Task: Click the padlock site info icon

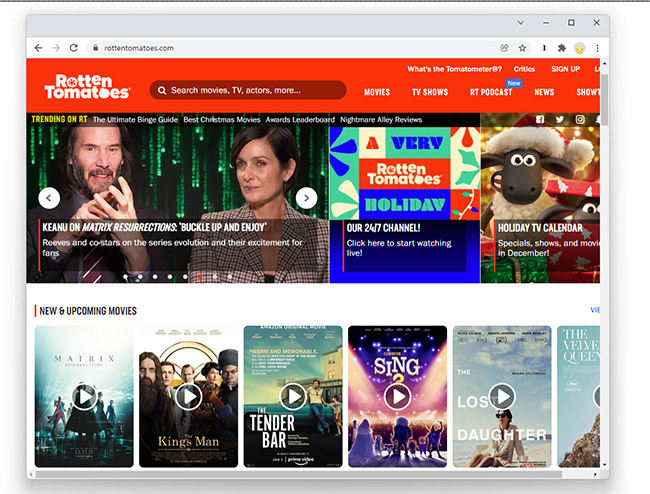Action: (96, 48)
